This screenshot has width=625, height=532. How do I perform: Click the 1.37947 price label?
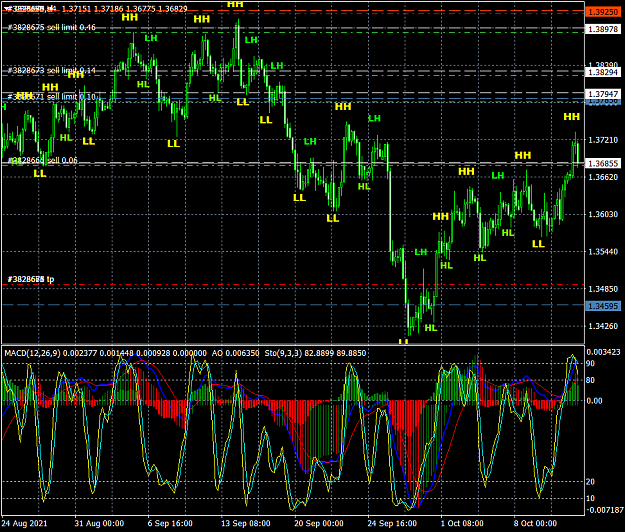[602, 94]
